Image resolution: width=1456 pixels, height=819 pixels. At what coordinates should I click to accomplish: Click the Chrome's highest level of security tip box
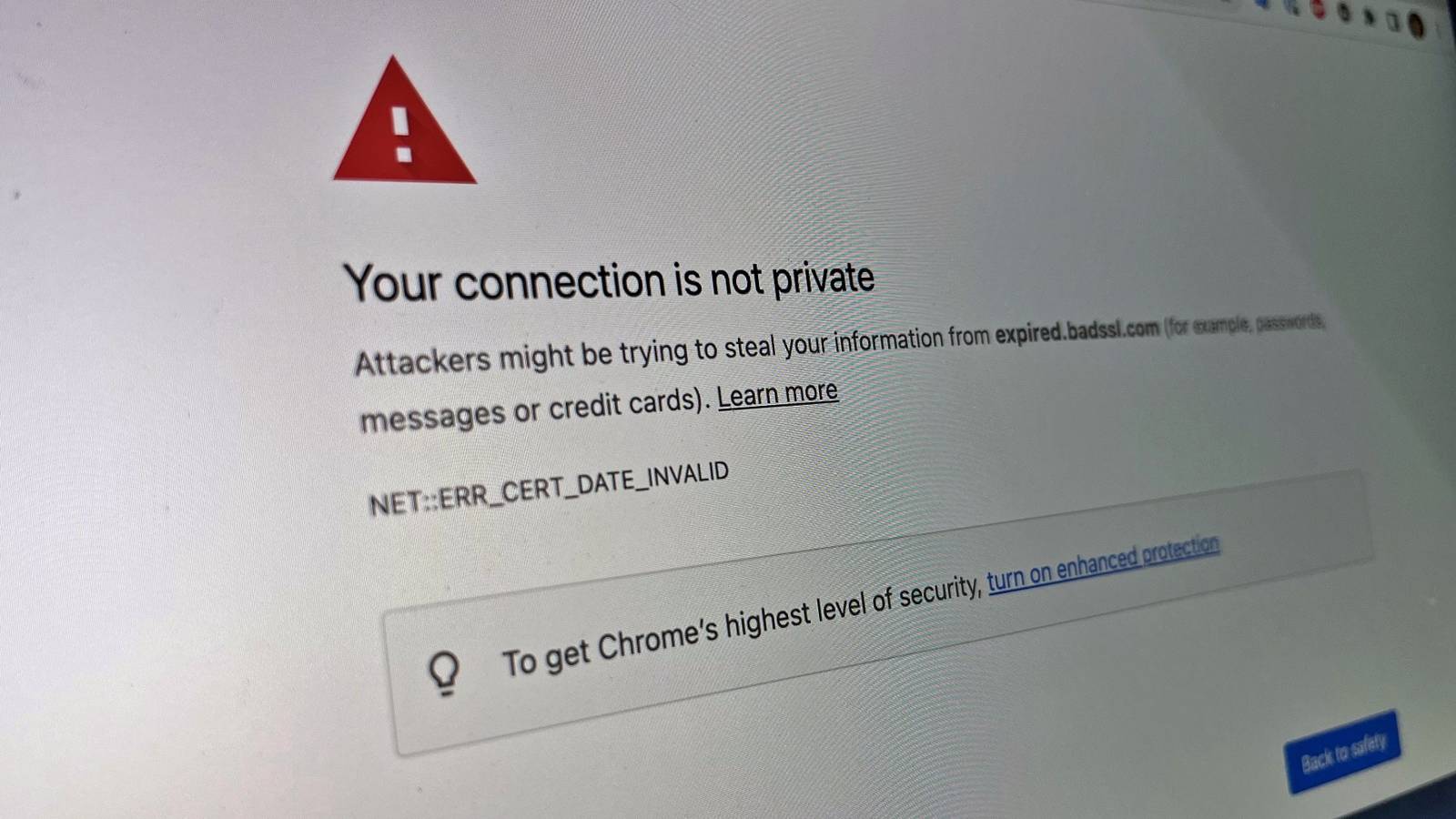(878, 612)
